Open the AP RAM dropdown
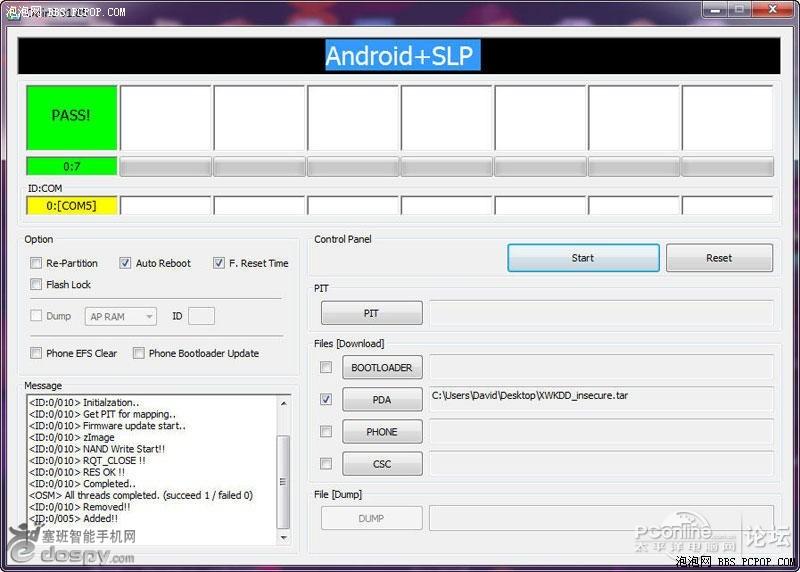The image size is (800, 572). click(121, 316)
